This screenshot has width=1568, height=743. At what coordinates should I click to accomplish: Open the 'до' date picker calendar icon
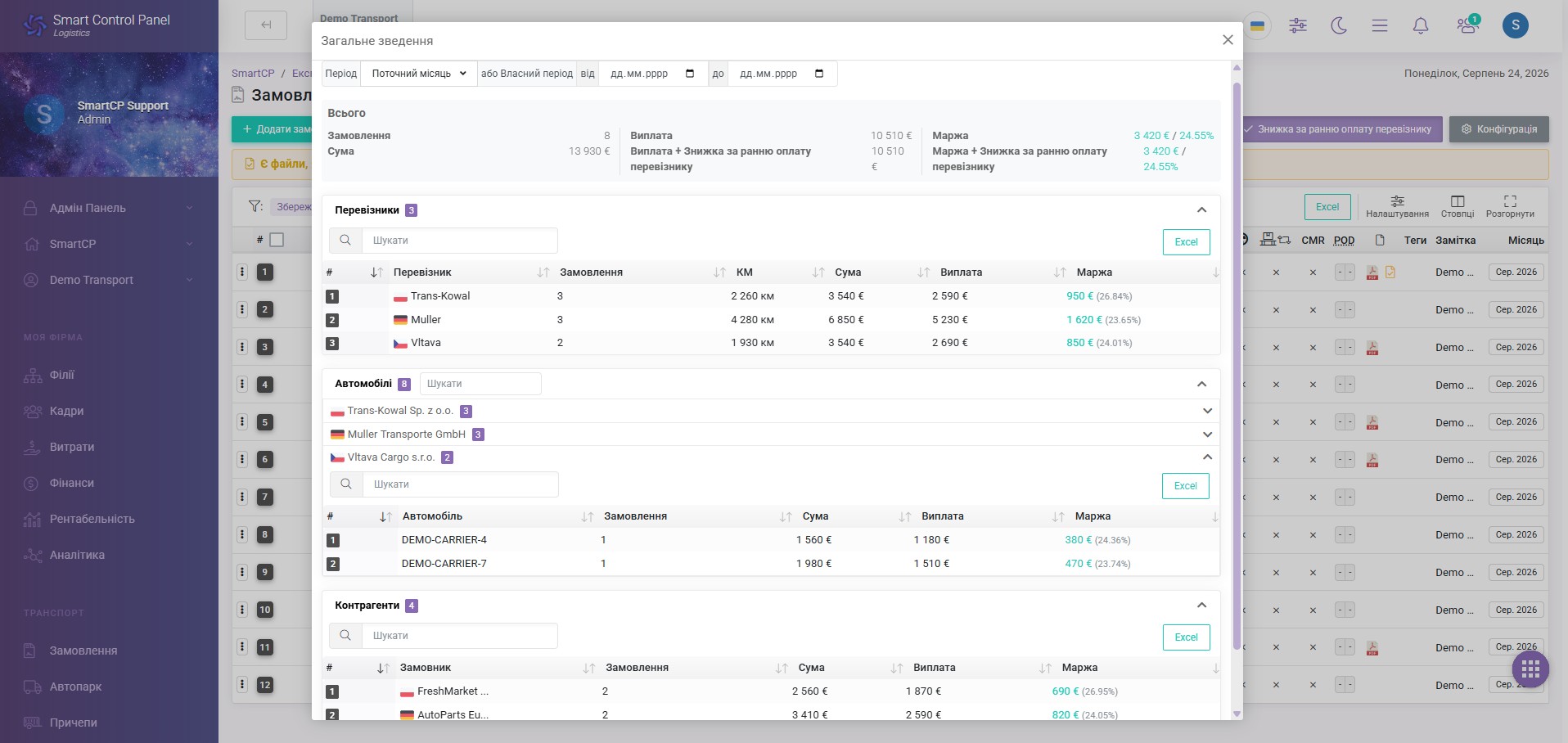819,74
